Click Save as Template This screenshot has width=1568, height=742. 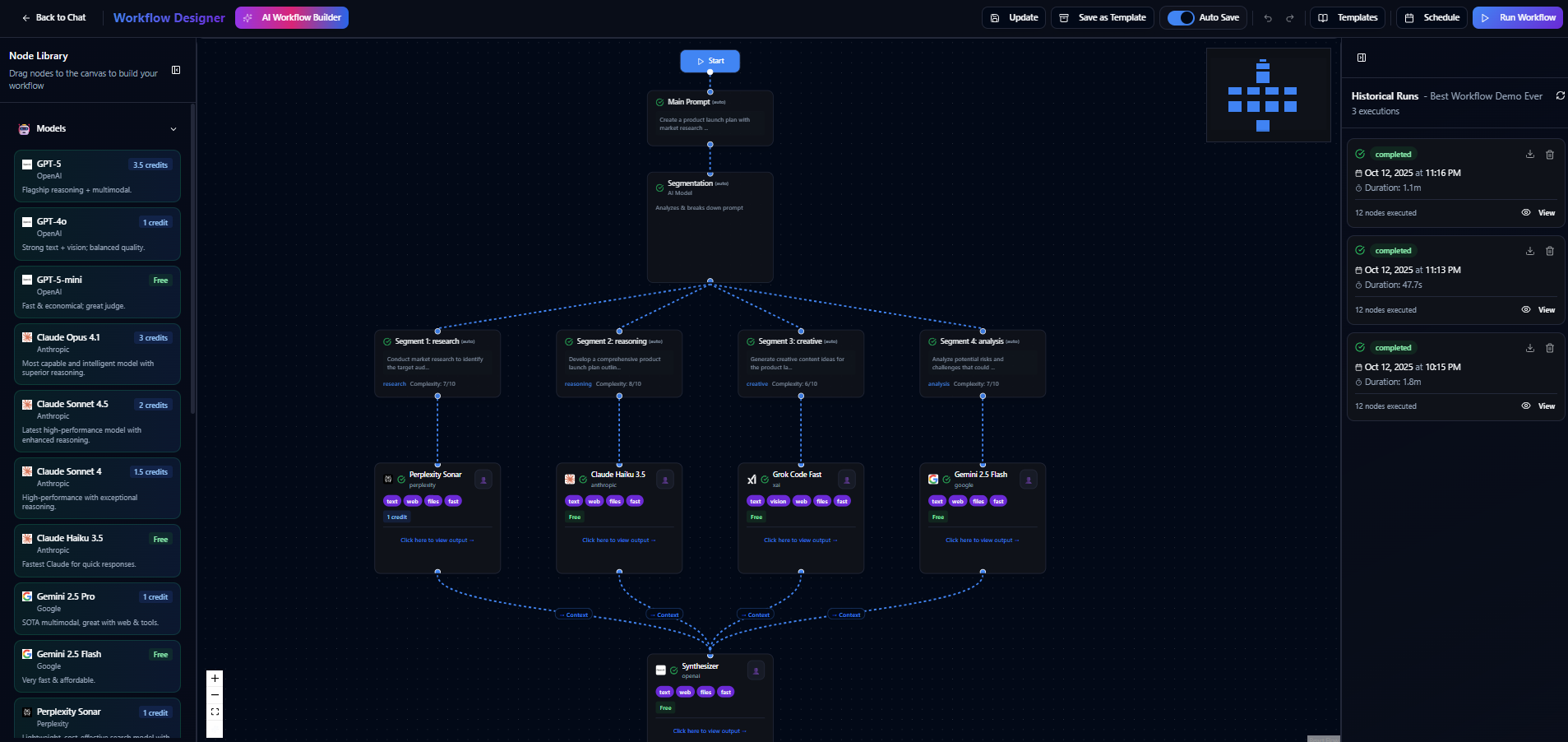point(1102,17)
